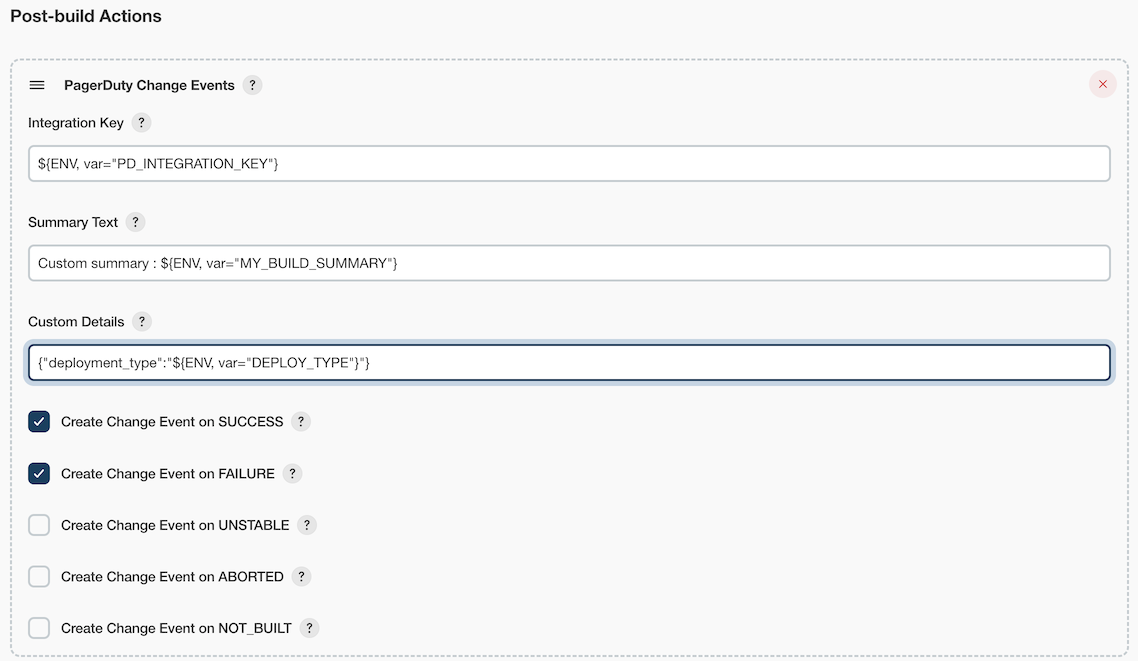Show help for Integration Key

coord(142,123)
